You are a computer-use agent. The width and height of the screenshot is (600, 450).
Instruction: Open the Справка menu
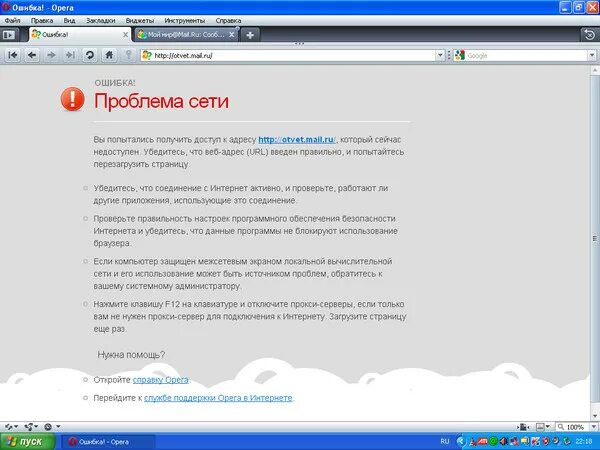point(228,21)
